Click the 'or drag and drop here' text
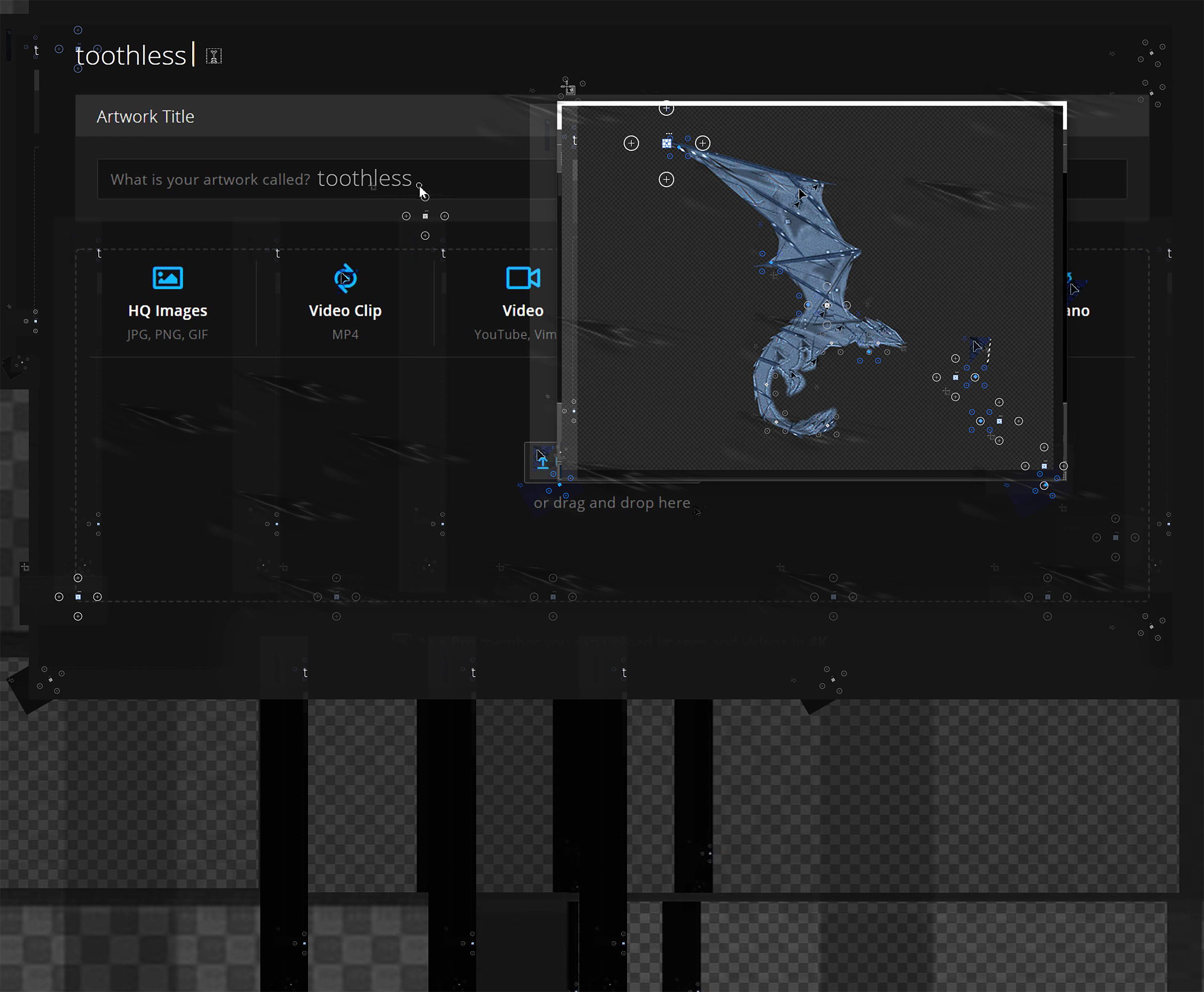This screenshot has height=992, width=1204. pyautogui.click(x=612, y=503)
